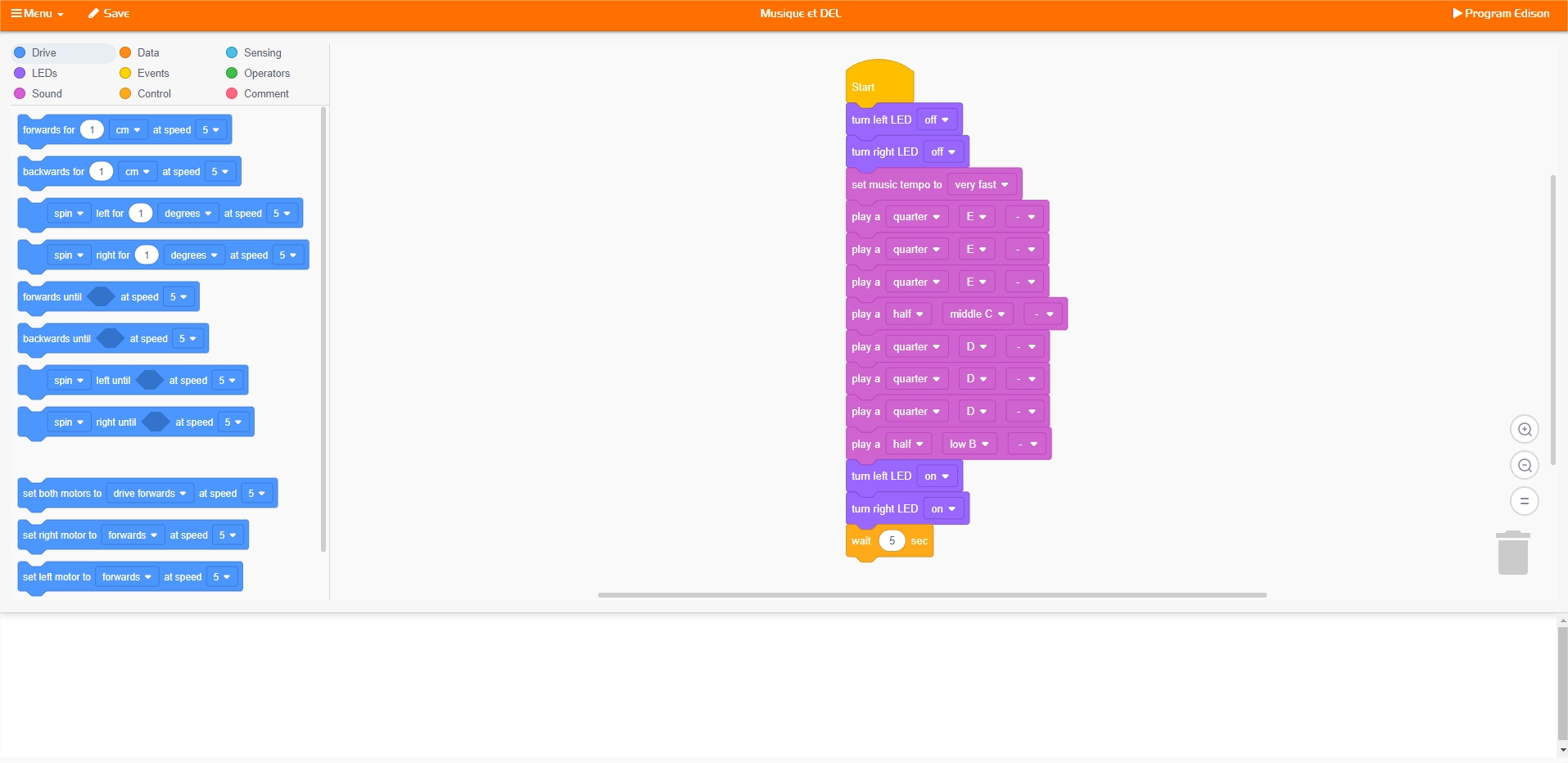
Task: Toggle first 'turn left LED' off dropdown
Action: tap(936, 120)
